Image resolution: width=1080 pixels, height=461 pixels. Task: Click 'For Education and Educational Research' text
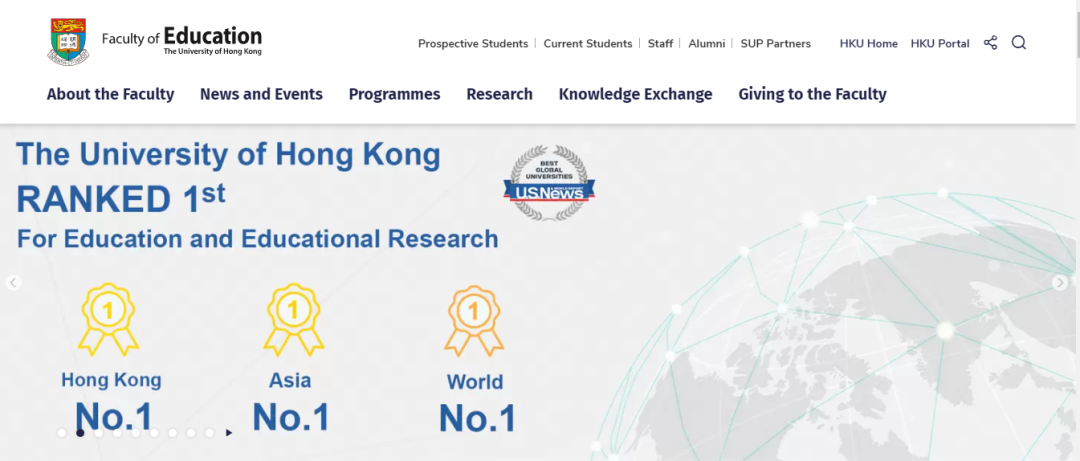pyautogui.click(x=257, y=239)
